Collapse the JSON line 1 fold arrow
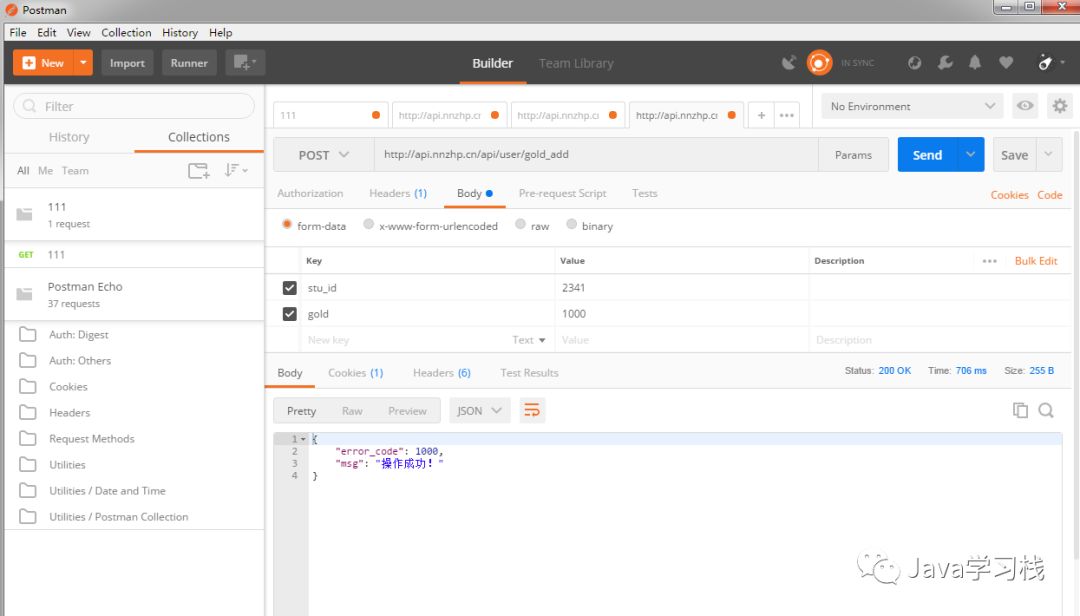 [x=303, y=439]
